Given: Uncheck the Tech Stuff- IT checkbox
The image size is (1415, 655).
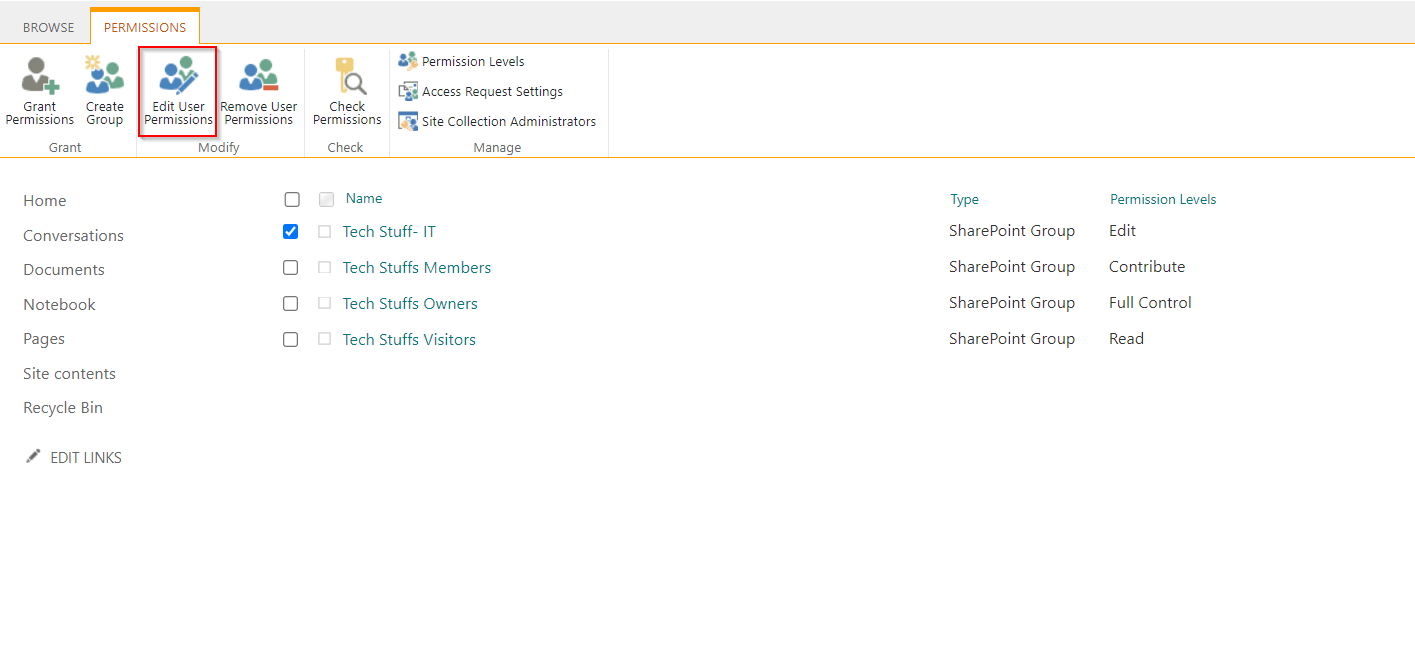Looking at the screenshot, I should [x=290, y=231].
